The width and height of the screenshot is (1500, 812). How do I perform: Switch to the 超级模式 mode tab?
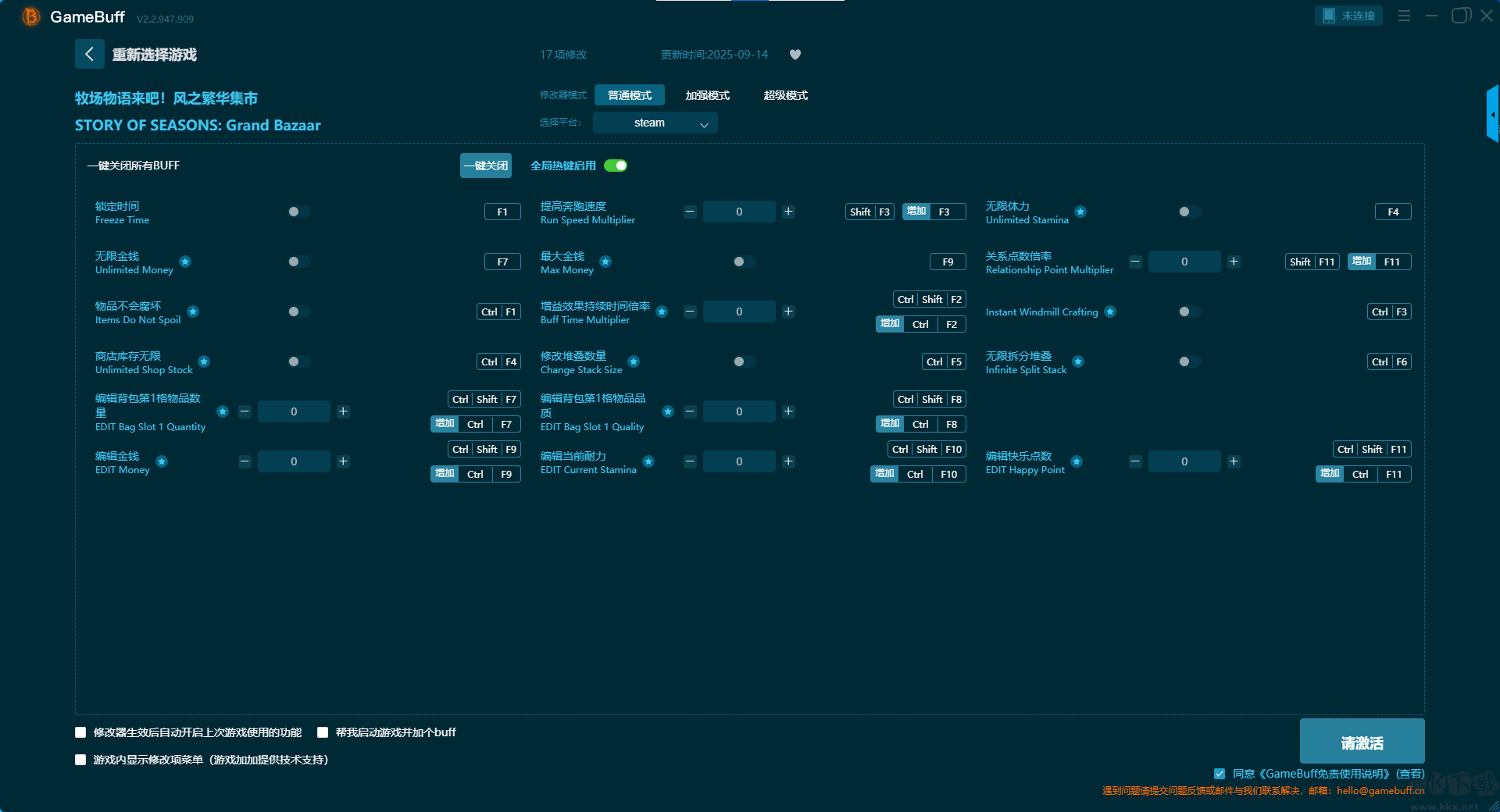(x=786, y=95)
